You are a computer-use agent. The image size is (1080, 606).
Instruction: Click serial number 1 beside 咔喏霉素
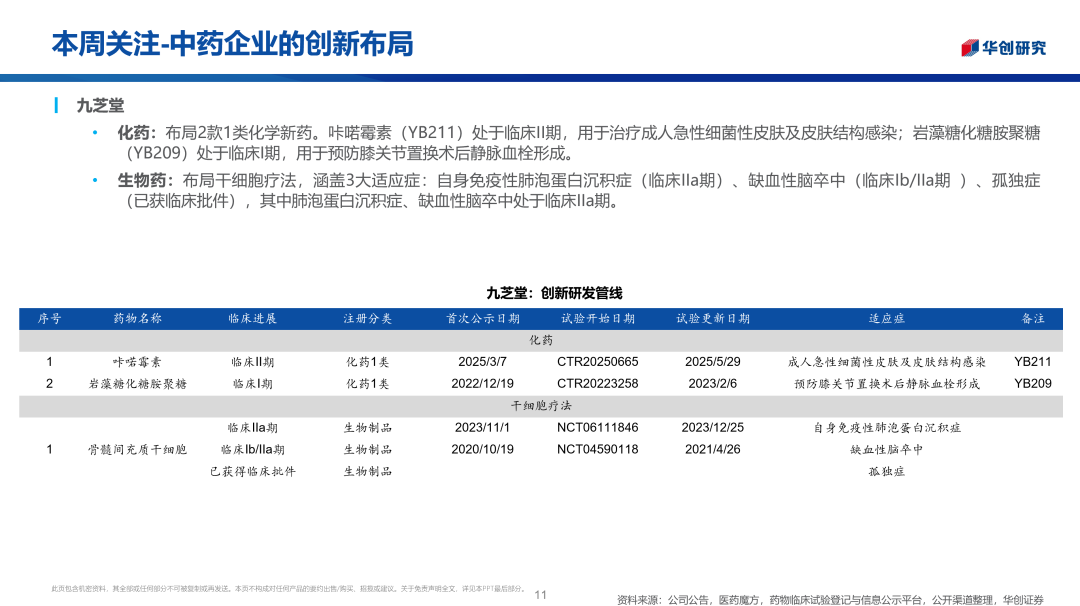(x=50, y=362)
